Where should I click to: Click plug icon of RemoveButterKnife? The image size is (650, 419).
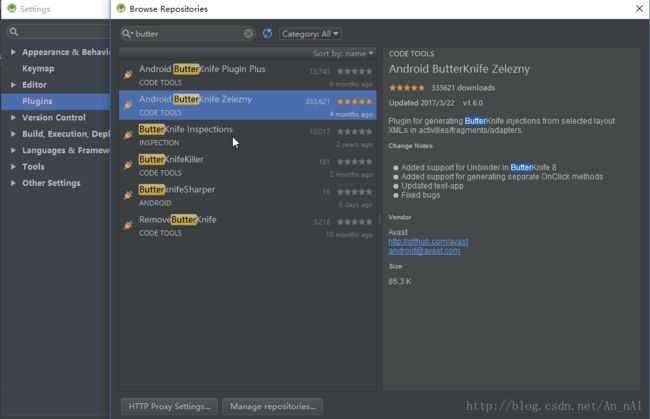pos(128,225)
